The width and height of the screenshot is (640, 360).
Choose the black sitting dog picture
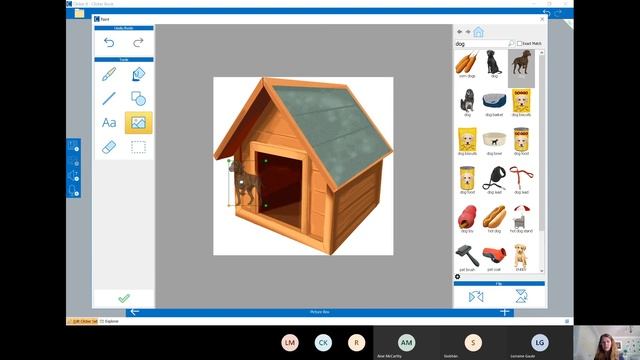coord(494,64)
